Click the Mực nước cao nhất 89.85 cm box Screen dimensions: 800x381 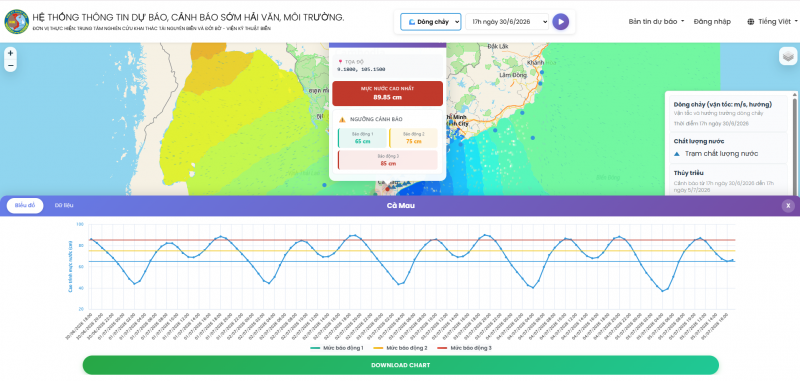pyautogui.click(x=387, y=93)
